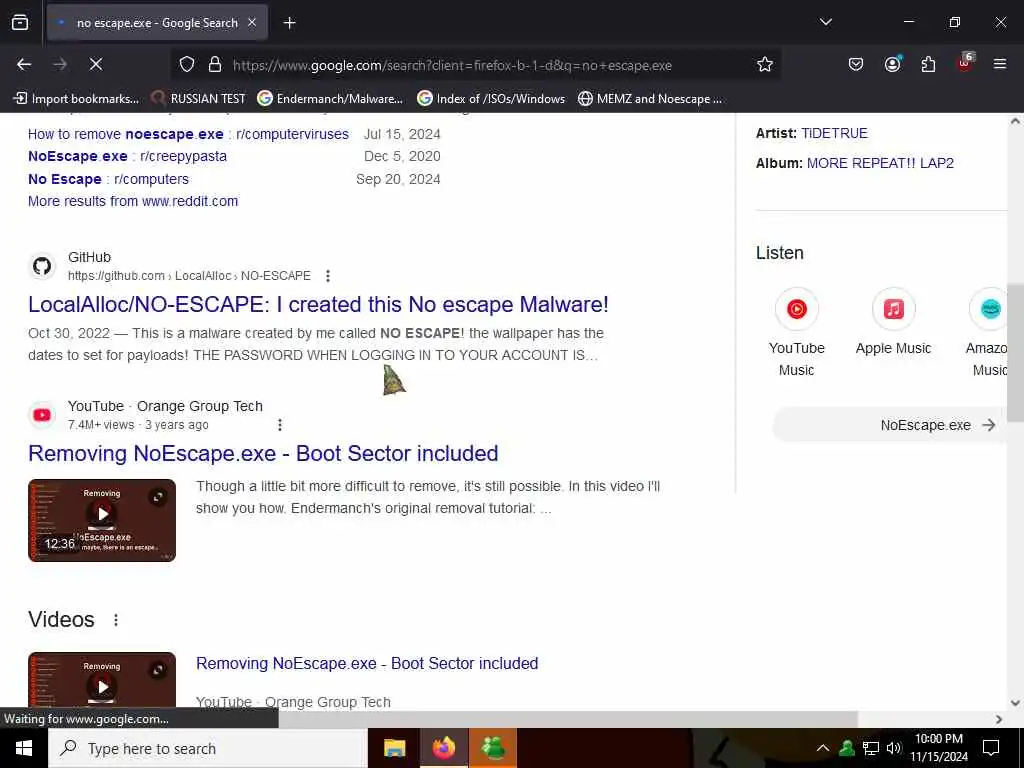Viewport: 1024px width, 768px height.
Task: Open the volume speaker tray icon
Action: [x=893, y=748]
